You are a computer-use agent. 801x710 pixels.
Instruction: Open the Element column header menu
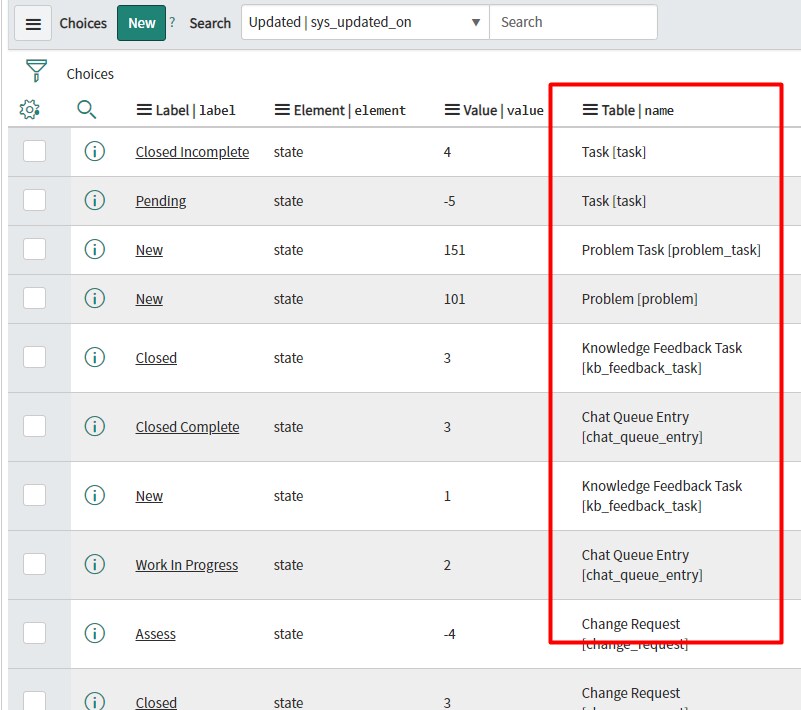click(282, 110)
